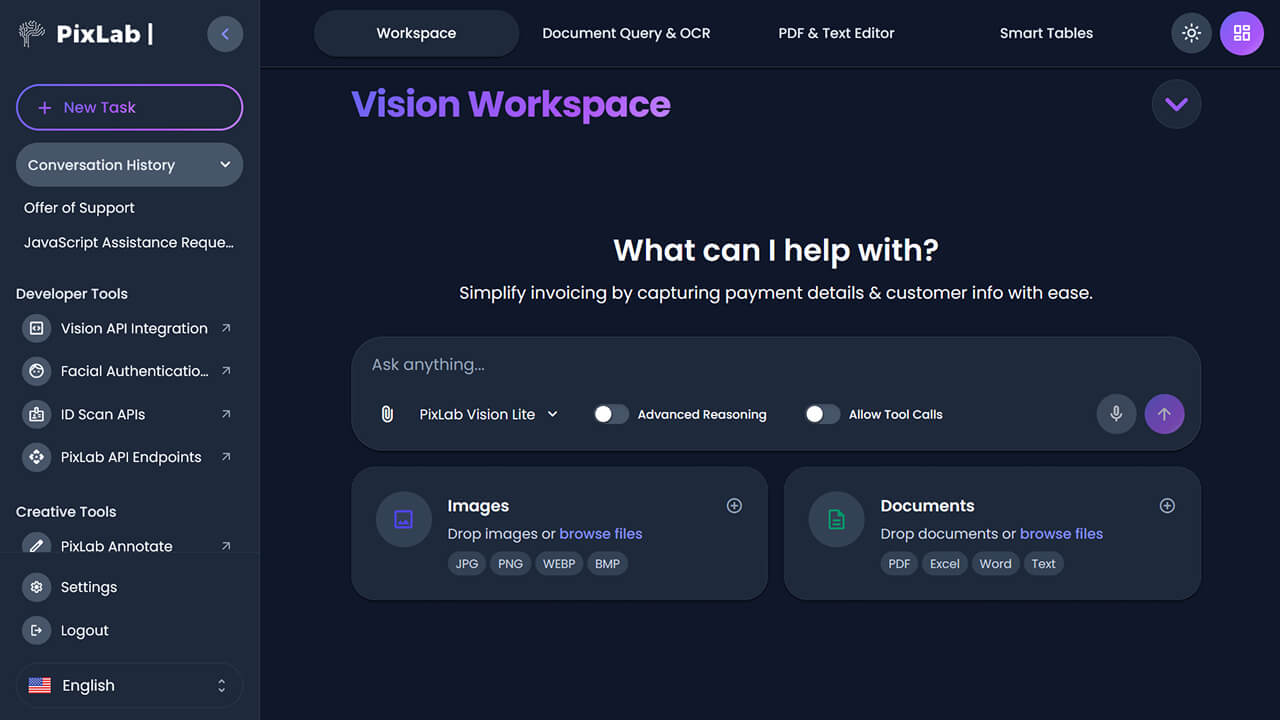Open the English language selector

click(x=128, y=685)
